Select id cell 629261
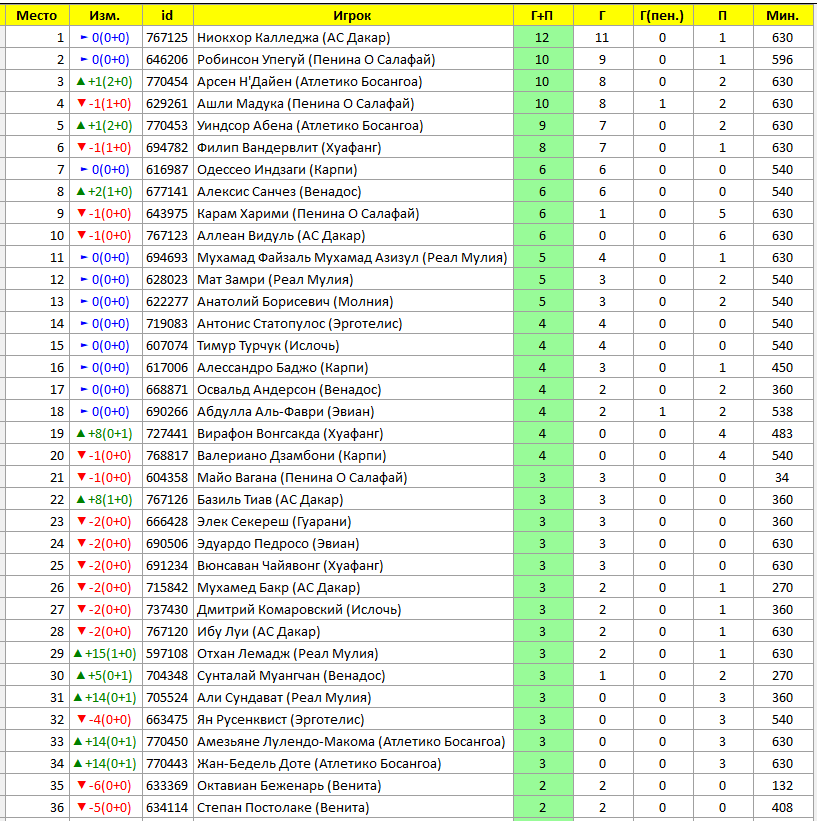Screen dimensions: 817x821 click(168, 104)
